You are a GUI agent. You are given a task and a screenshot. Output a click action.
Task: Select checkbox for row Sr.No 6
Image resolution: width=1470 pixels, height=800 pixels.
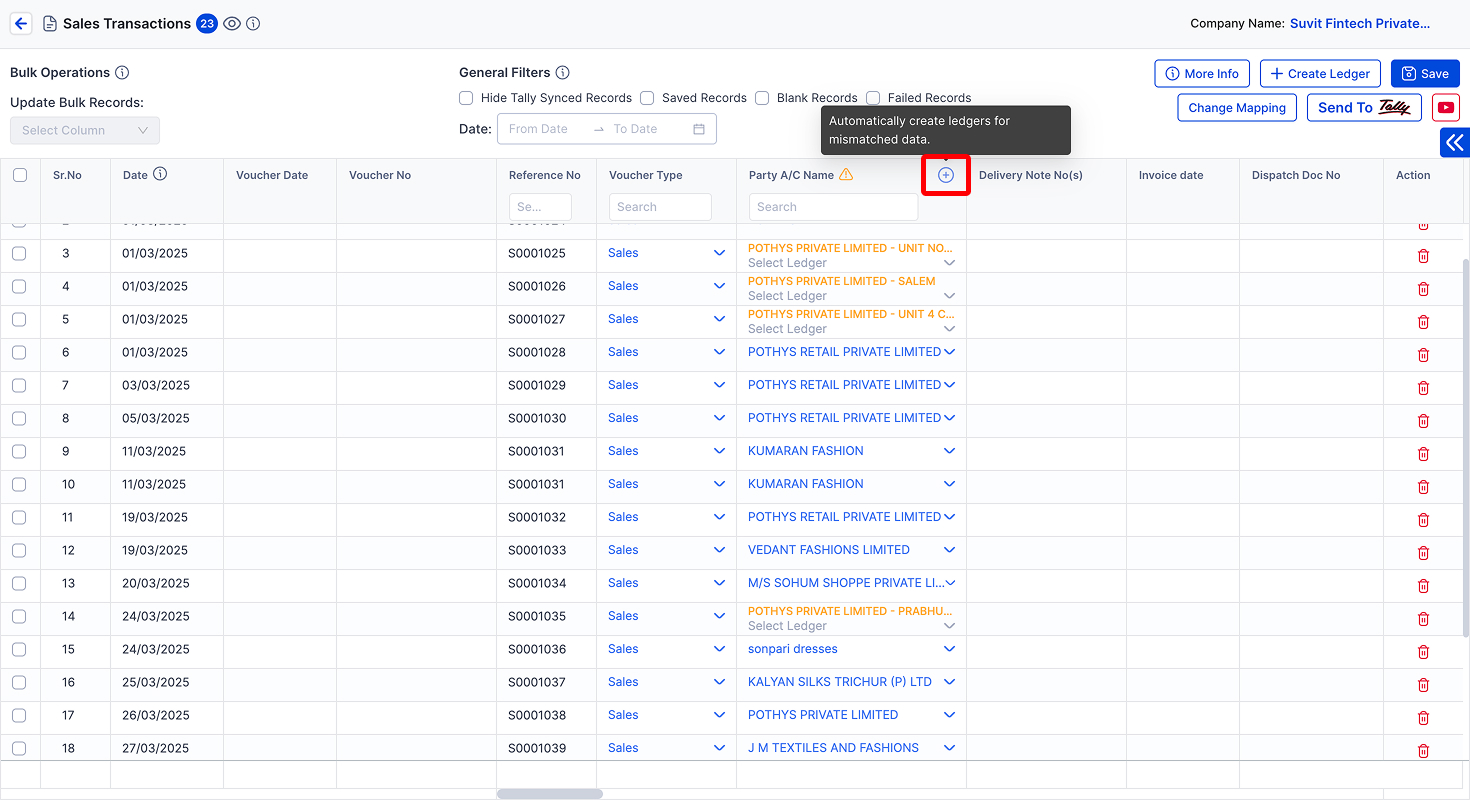point(19,352)
